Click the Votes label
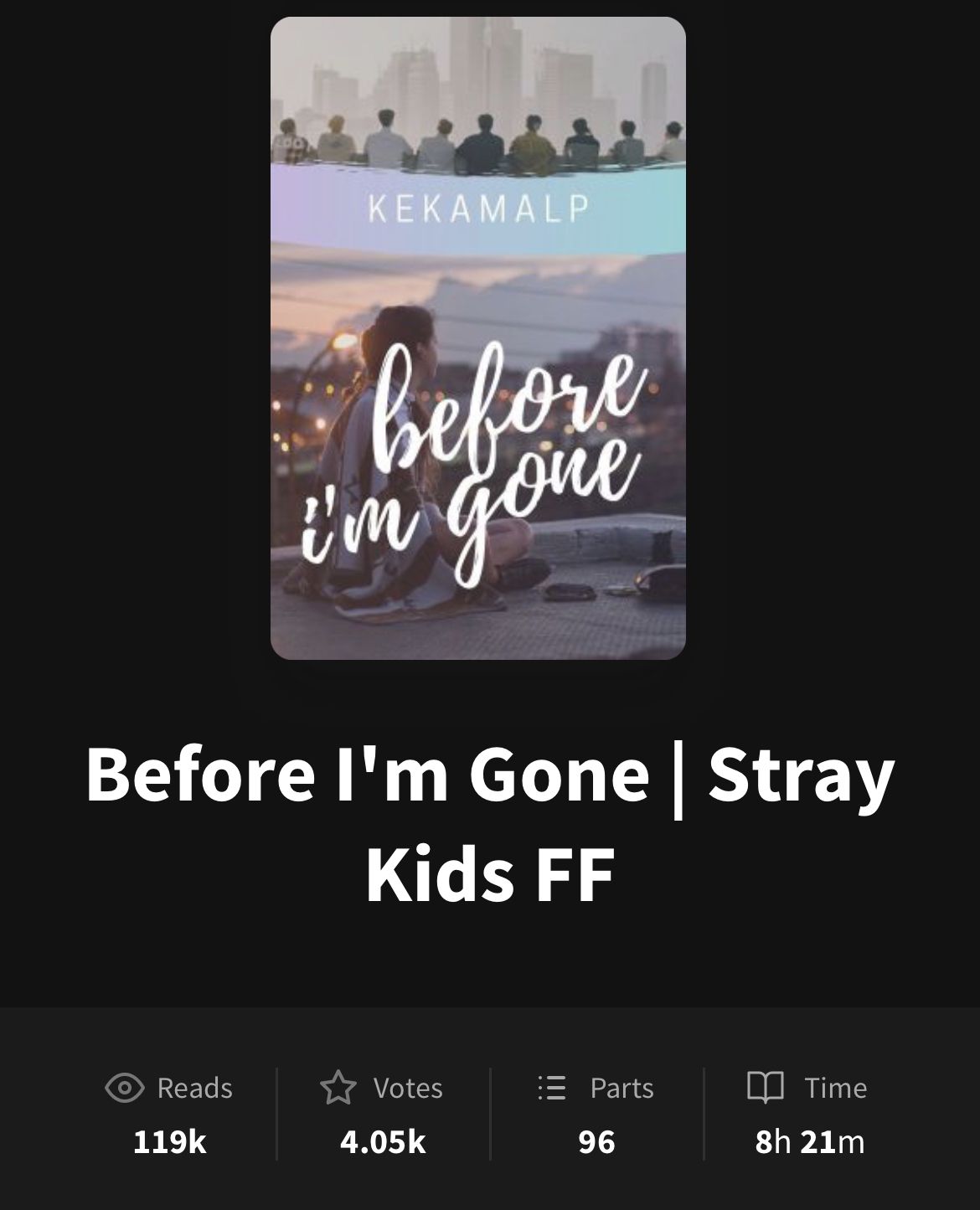Screen dimensions: 980x1210 [x=408, y=1088]
